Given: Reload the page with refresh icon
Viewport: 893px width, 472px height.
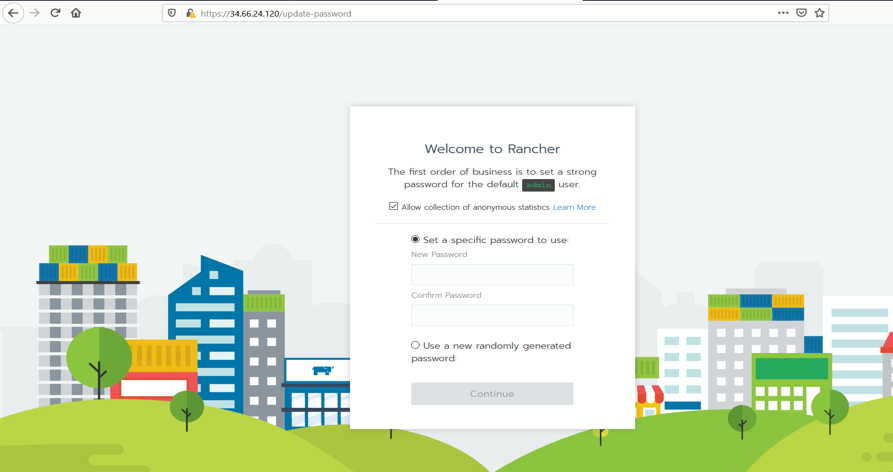Looking at the screenshot, I should pos(55,13).
